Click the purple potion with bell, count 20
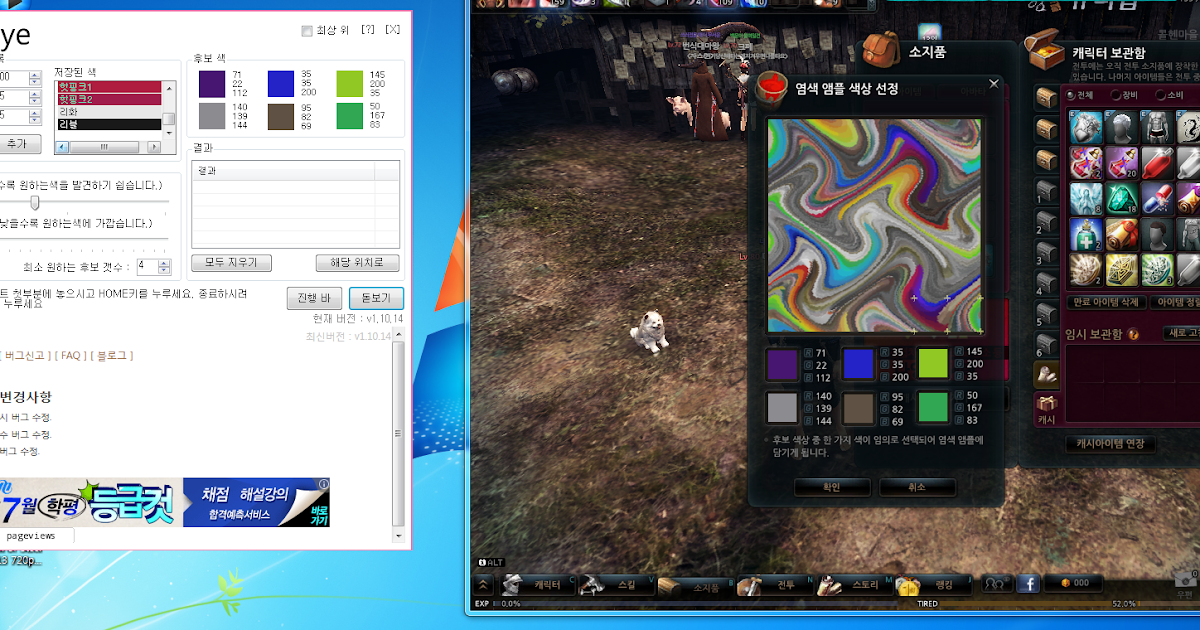1200x630 pixels. point(1123,163)
